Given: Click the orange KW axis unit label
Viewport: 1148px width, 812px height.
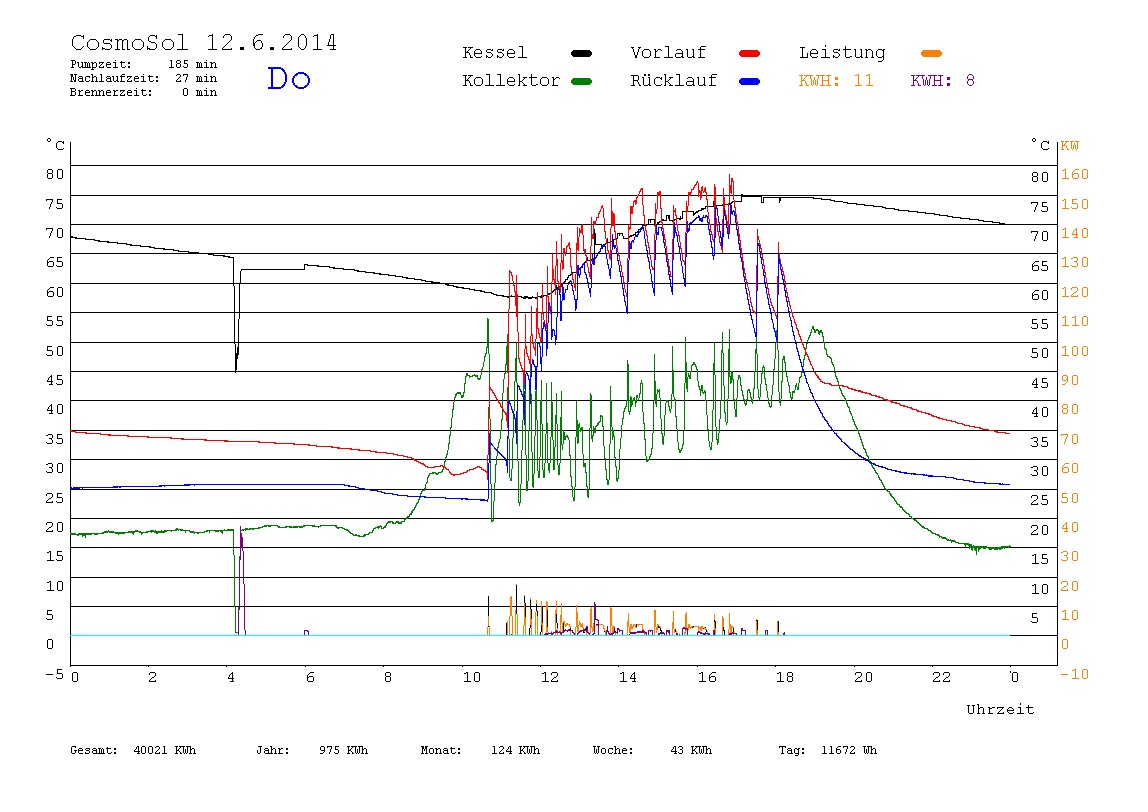Looking at the screenshot, I should click(x=1070, y=146).
